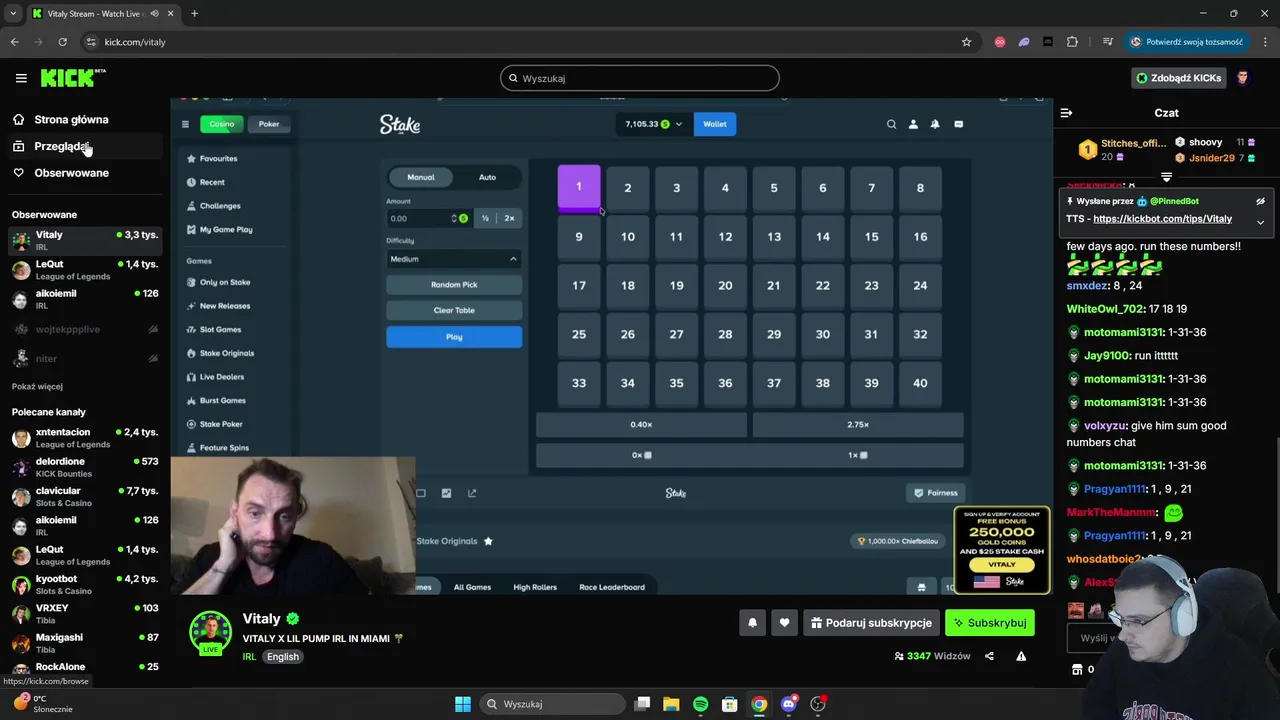Open Discord from the taskbar

point(789,704)
